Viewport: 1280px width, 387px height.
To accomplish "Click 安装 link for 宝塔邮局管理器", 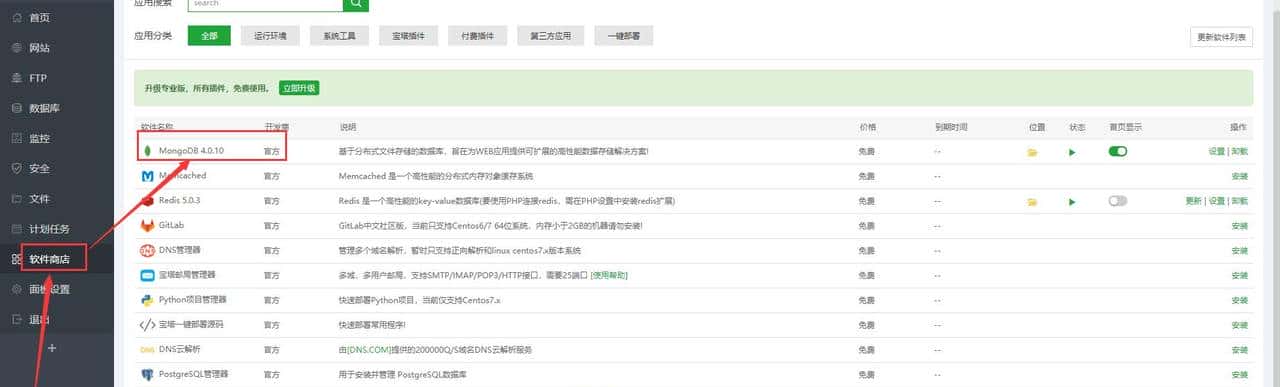I will (x=1240, y=275).
